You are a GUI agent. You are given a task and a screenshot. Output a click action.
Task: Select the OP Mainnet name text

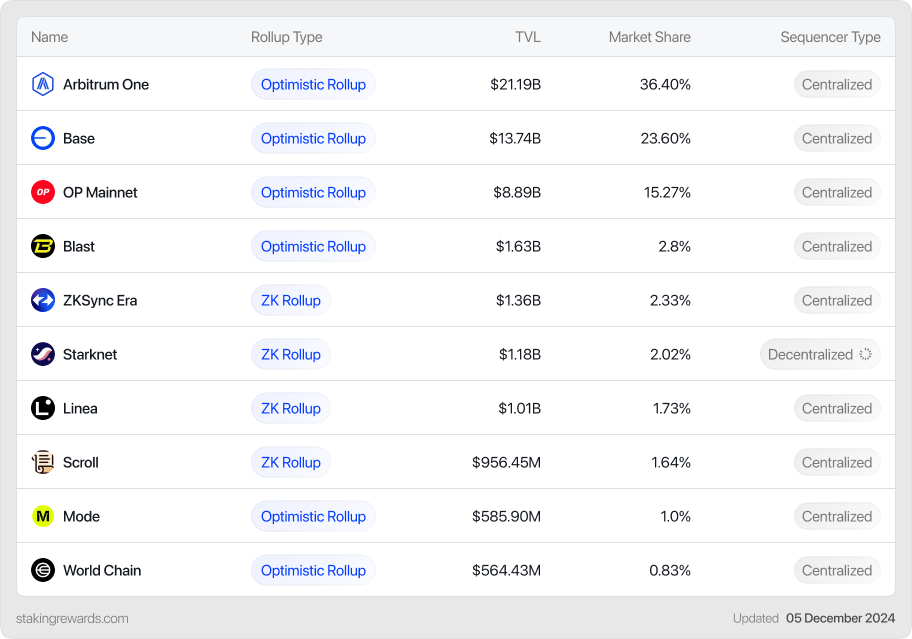pyautogui.click(x=100, y=192)
